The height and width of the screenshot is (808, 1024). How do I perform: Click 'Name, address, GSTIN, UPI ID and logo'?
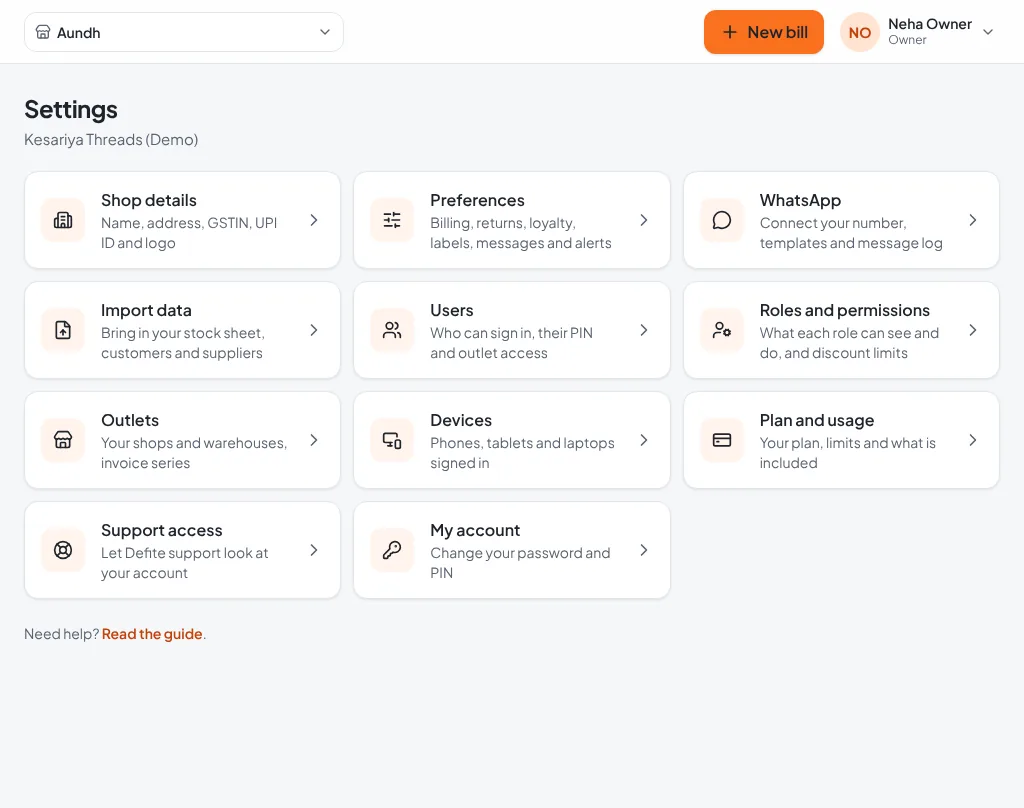(x=189, y=233)
